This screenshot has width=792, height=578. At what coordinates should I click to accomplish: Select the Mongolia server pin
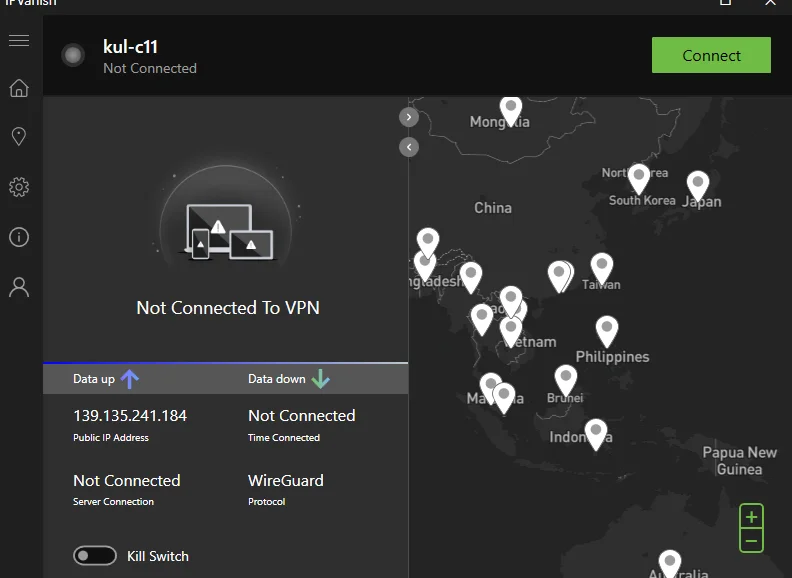tap(511, 111)
